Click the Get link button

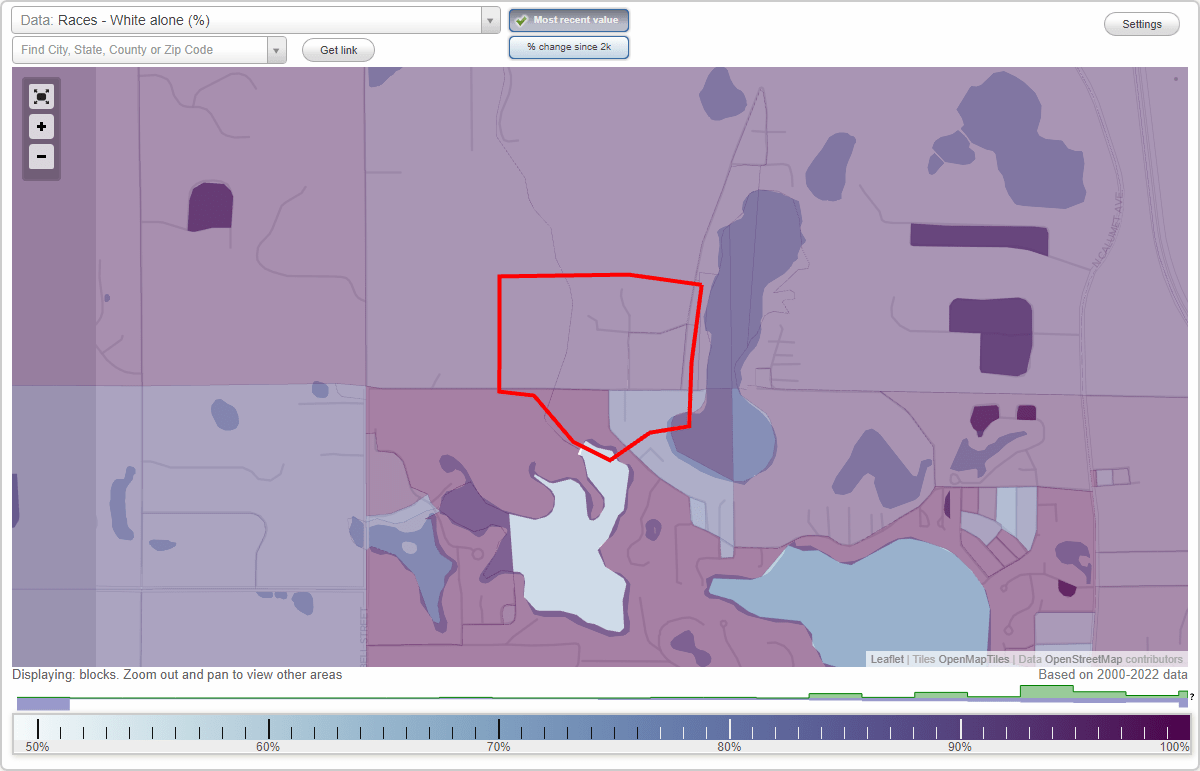[339, 50]
